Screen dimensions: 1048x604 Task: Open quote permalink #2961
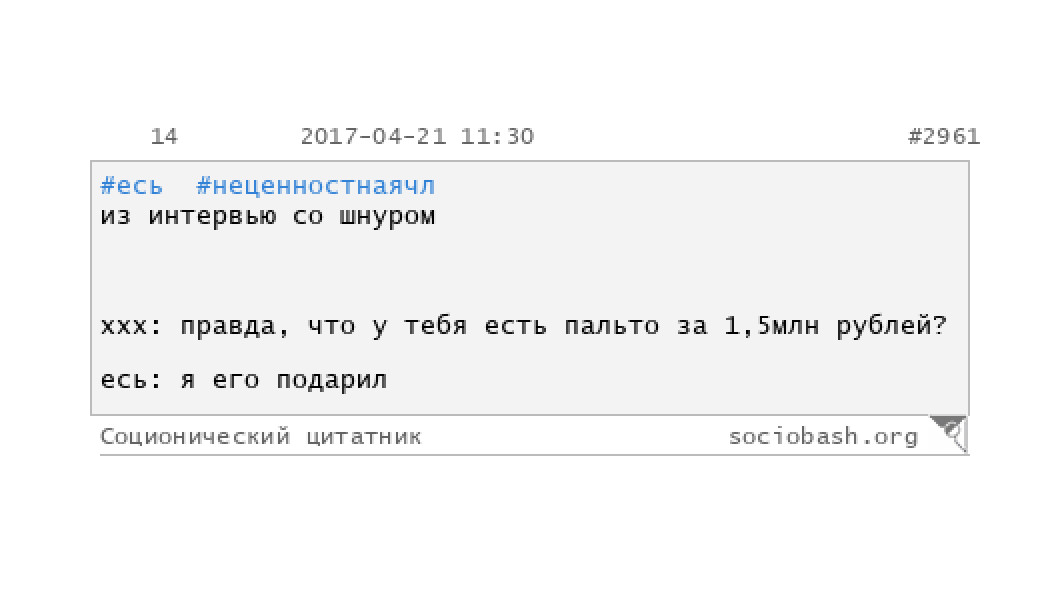tap(944, 136)
